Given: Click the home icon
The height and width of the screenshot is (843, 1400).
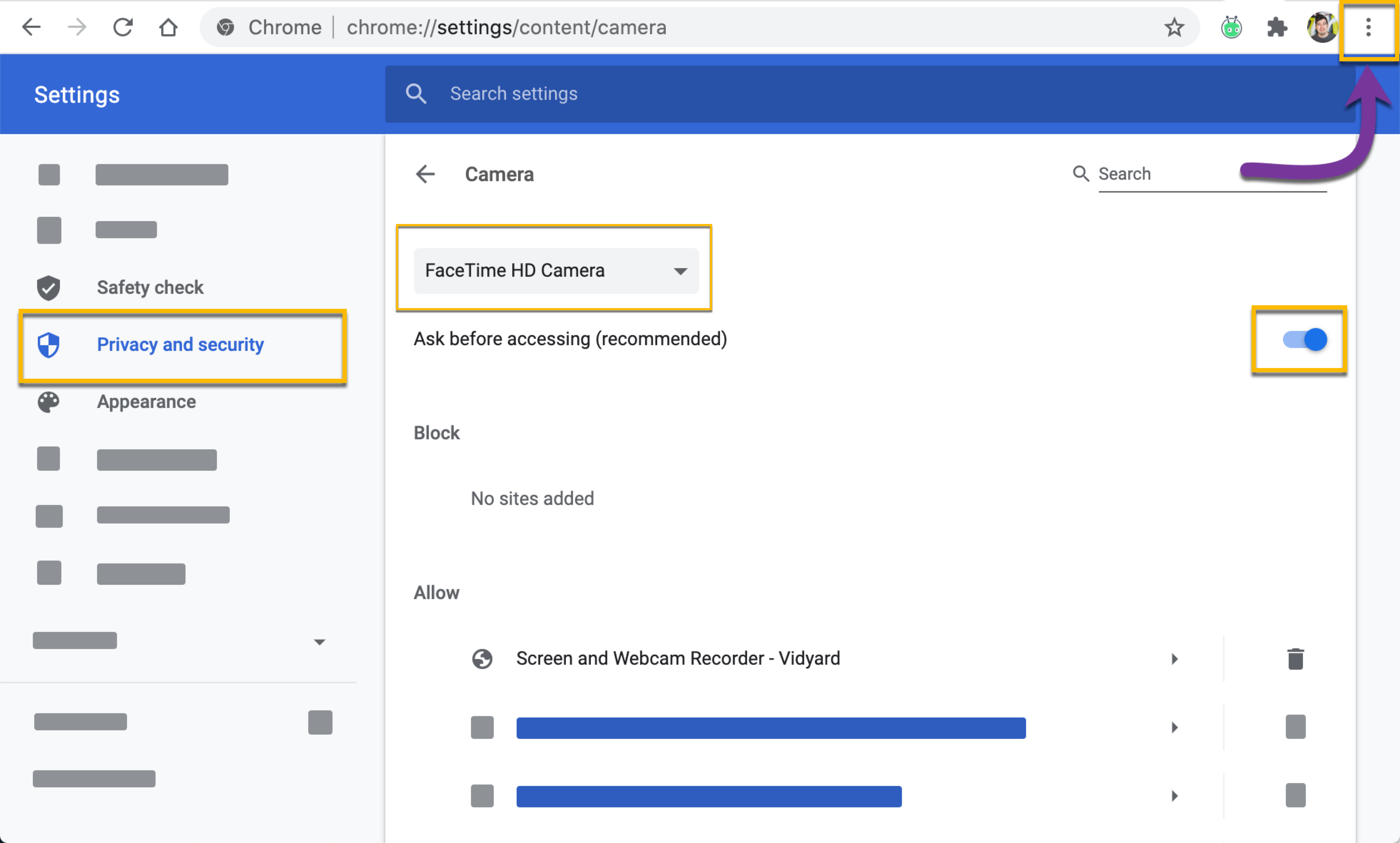Looking at the screenshot, I should [168, 27].
